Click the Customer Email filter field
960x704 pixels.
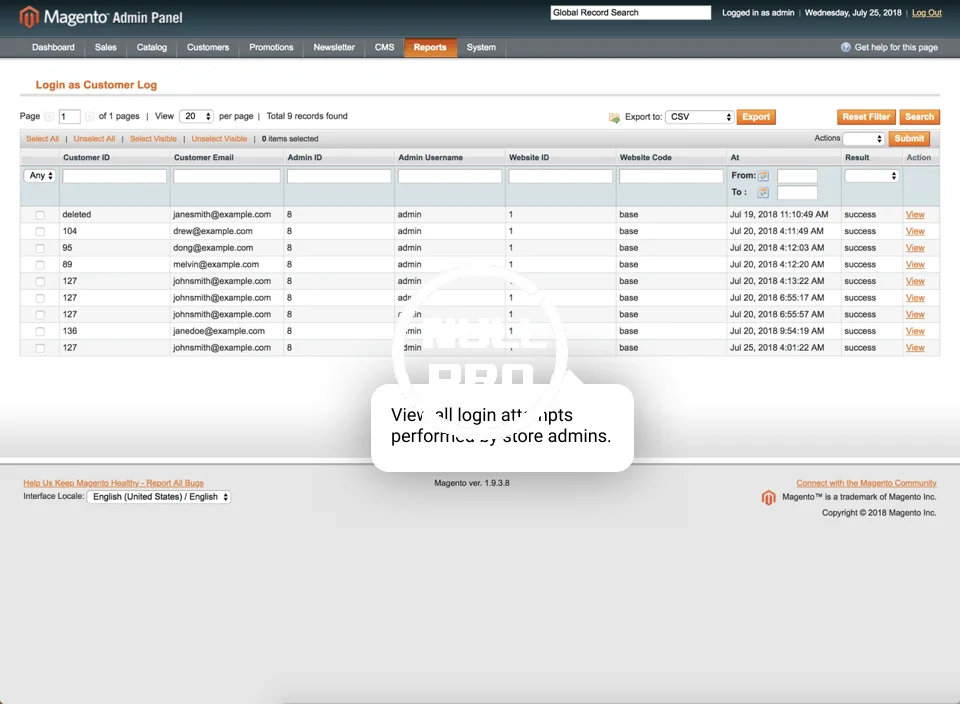coord(227,176)
